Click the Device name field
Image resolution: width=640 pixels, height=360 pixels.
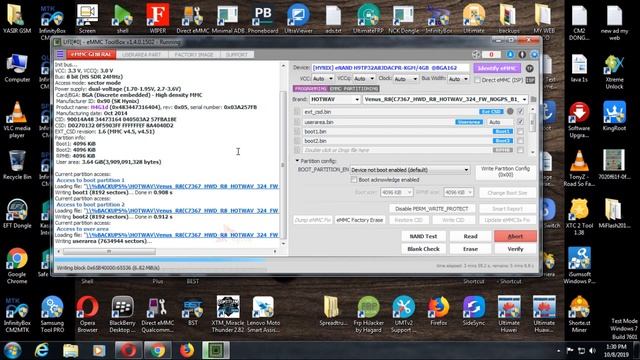pos(391,68)
